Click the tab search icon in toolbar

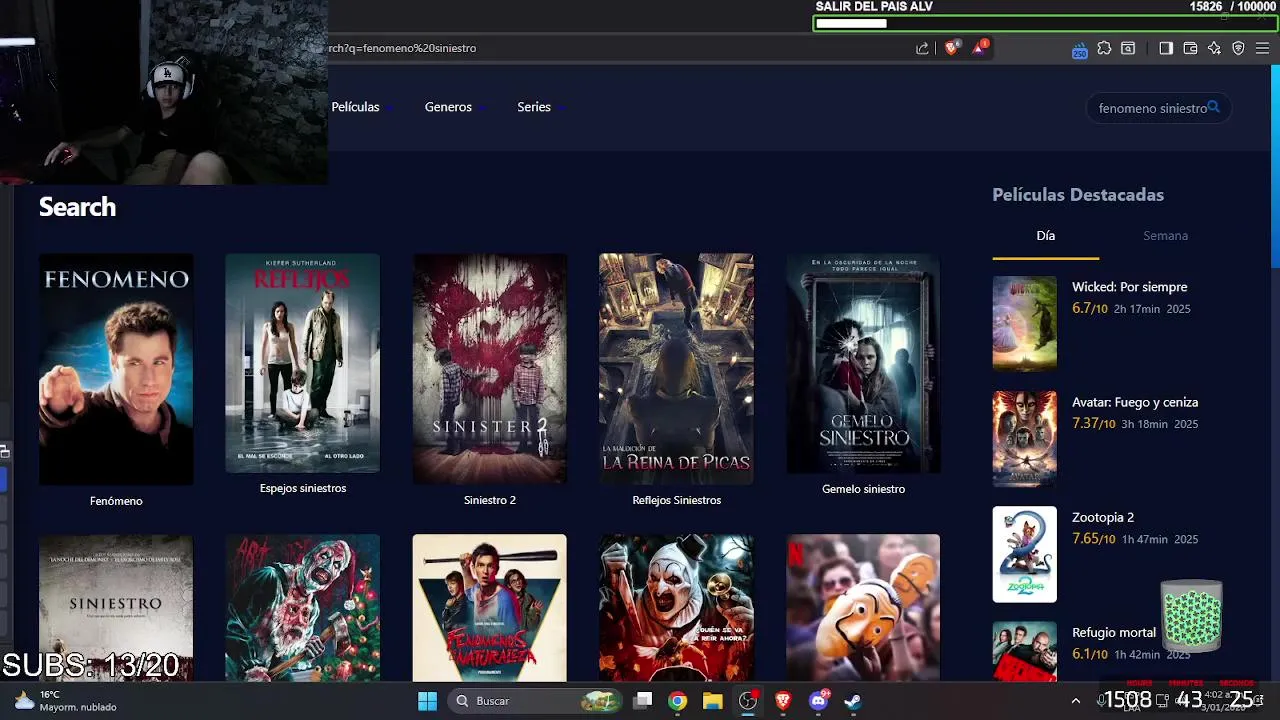click(x=1128, y=48)
